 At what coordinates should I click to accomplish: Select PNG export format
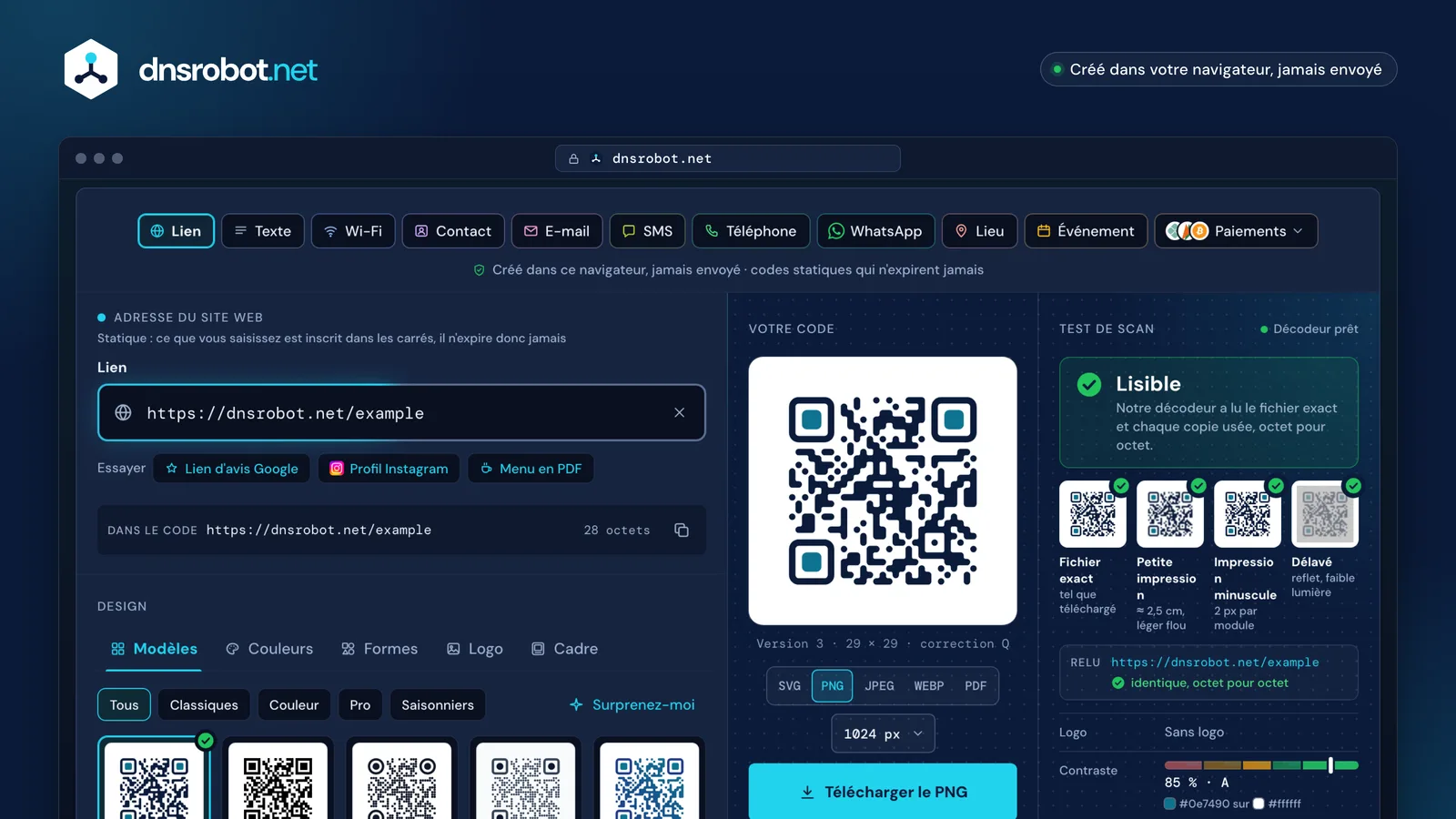pyautogui.click(x=832, y=686)
